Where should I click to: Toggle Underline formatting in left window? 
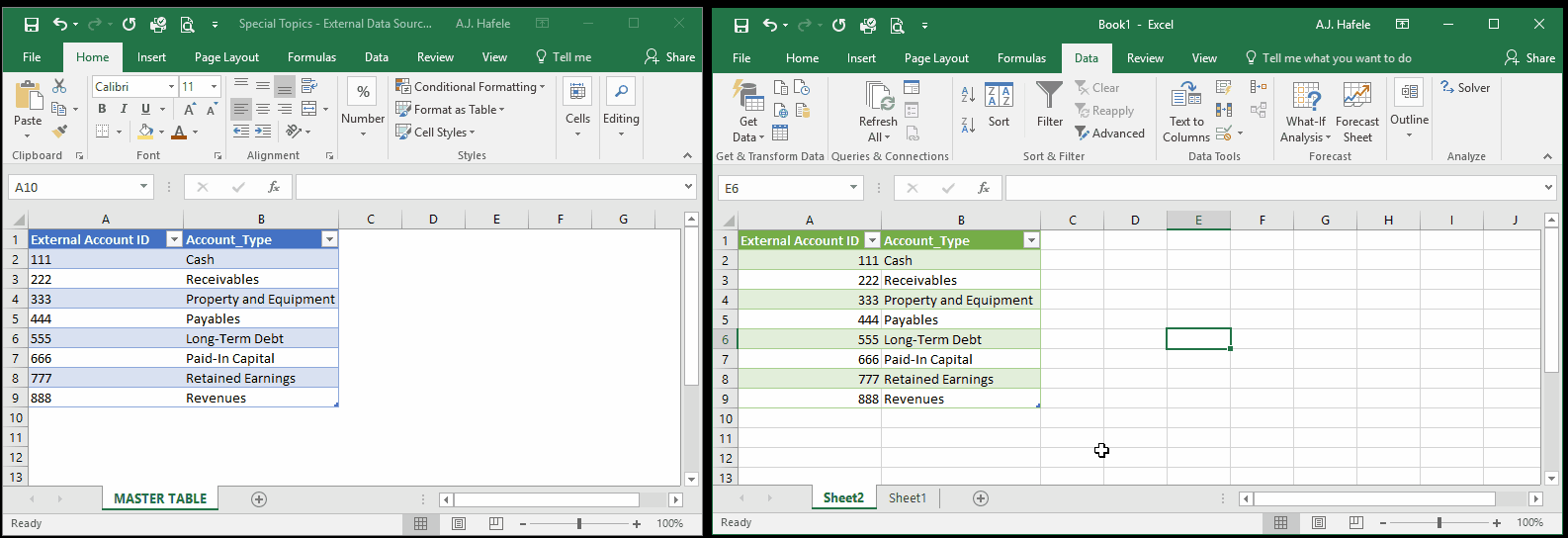pos(145,109)
